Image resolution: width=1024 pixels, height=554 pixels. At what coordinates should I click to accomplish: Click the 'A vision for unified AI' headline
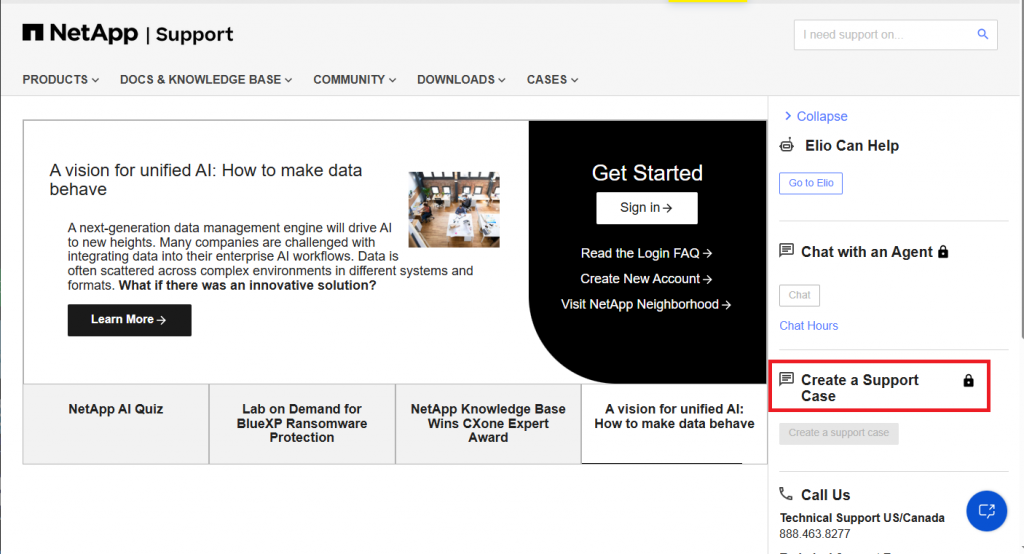206,180
